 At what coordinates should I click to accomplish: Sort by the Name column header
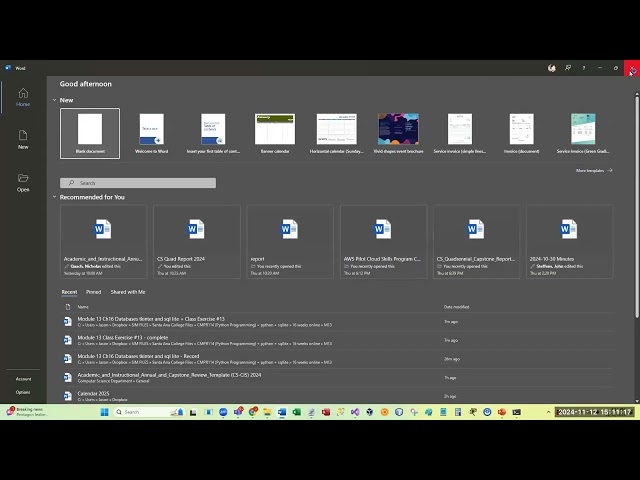83,307
